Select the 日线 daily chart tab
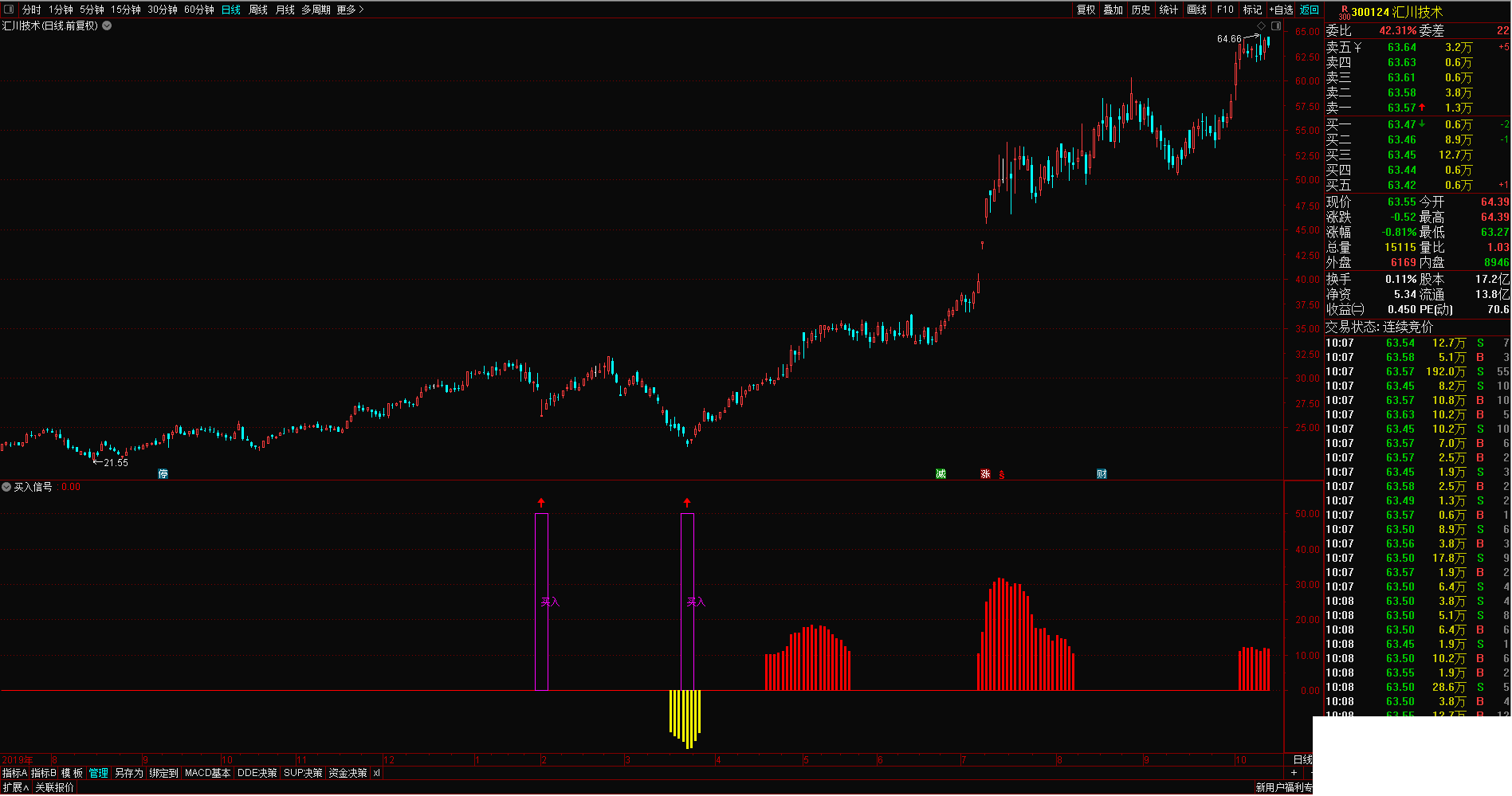 click(x=231, y=10)
